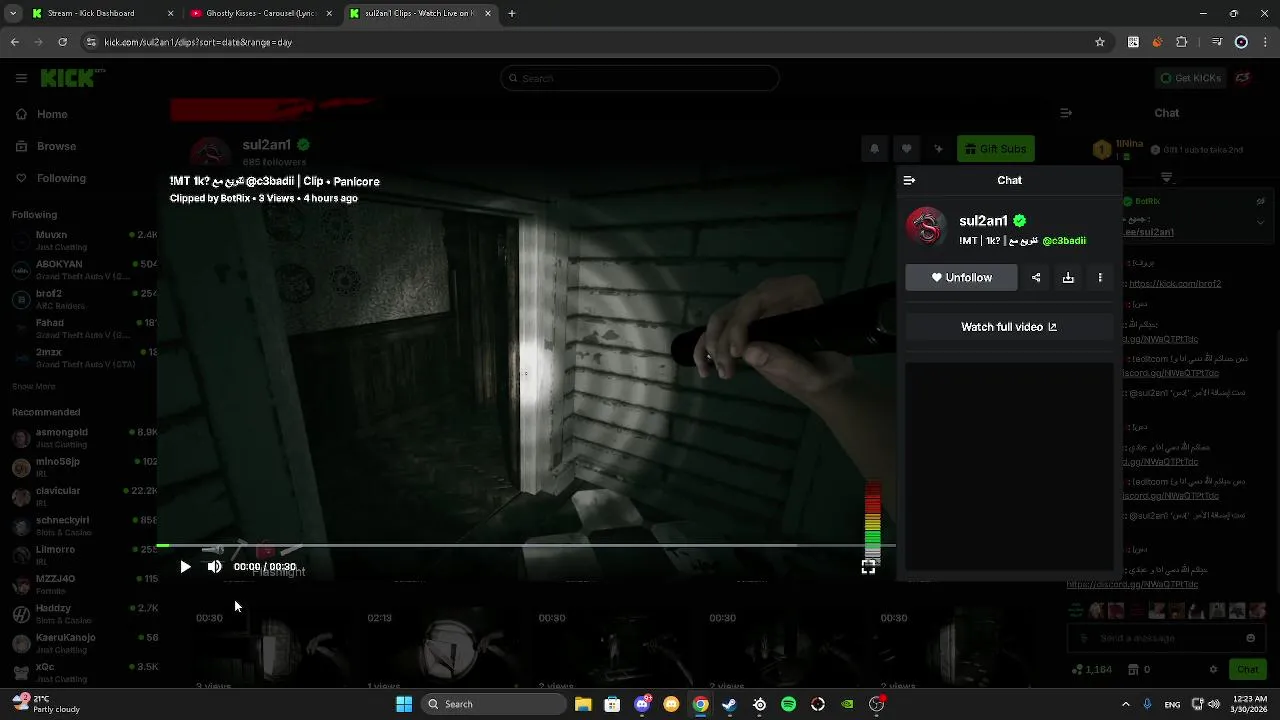This screenshot has width=1280, height=720.
Task: Open Steam from the taskbar
Action: point(730,704)
